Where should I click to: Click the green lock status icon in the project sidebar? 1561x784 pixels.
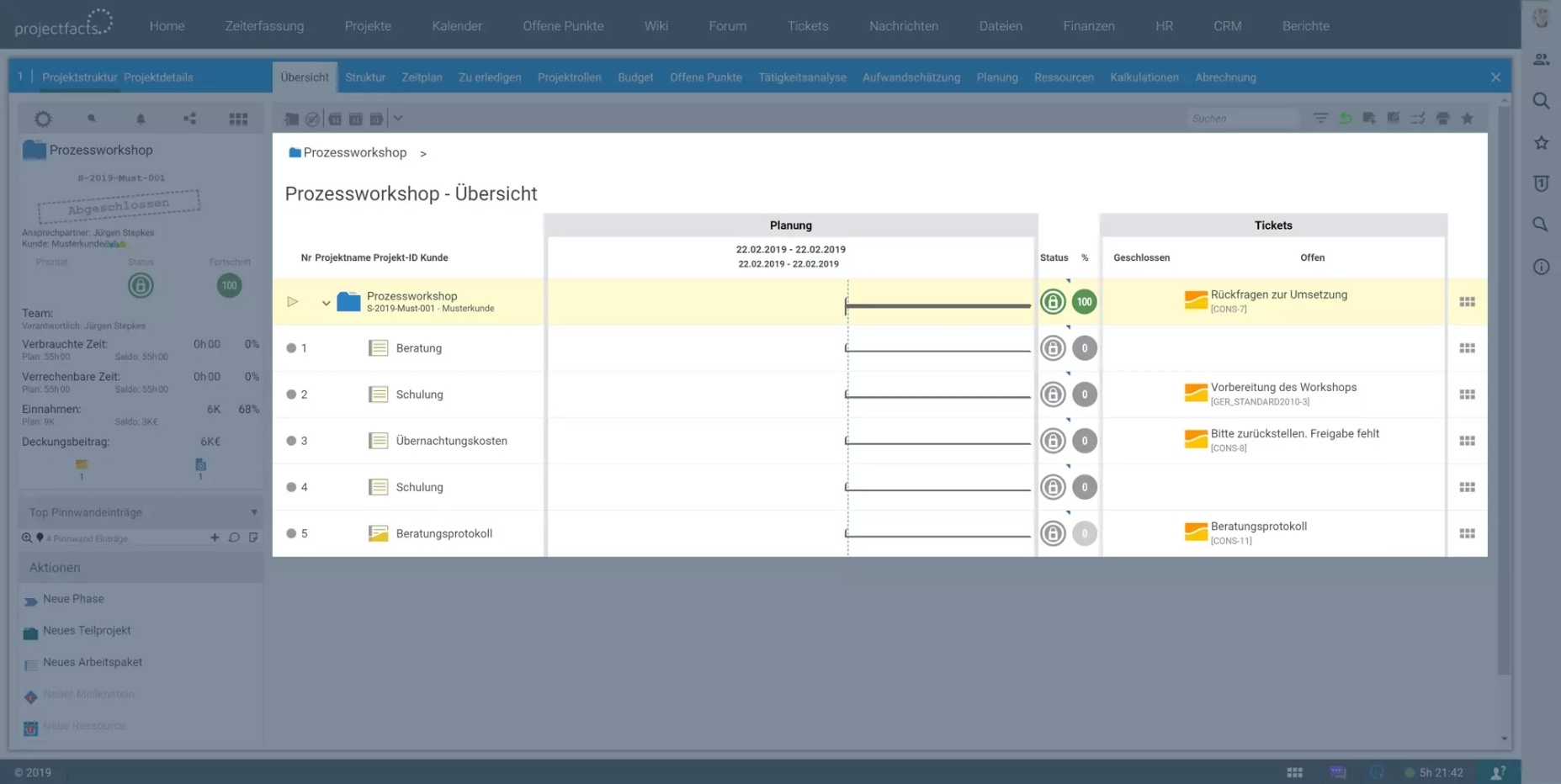click(x=141, y=286)
